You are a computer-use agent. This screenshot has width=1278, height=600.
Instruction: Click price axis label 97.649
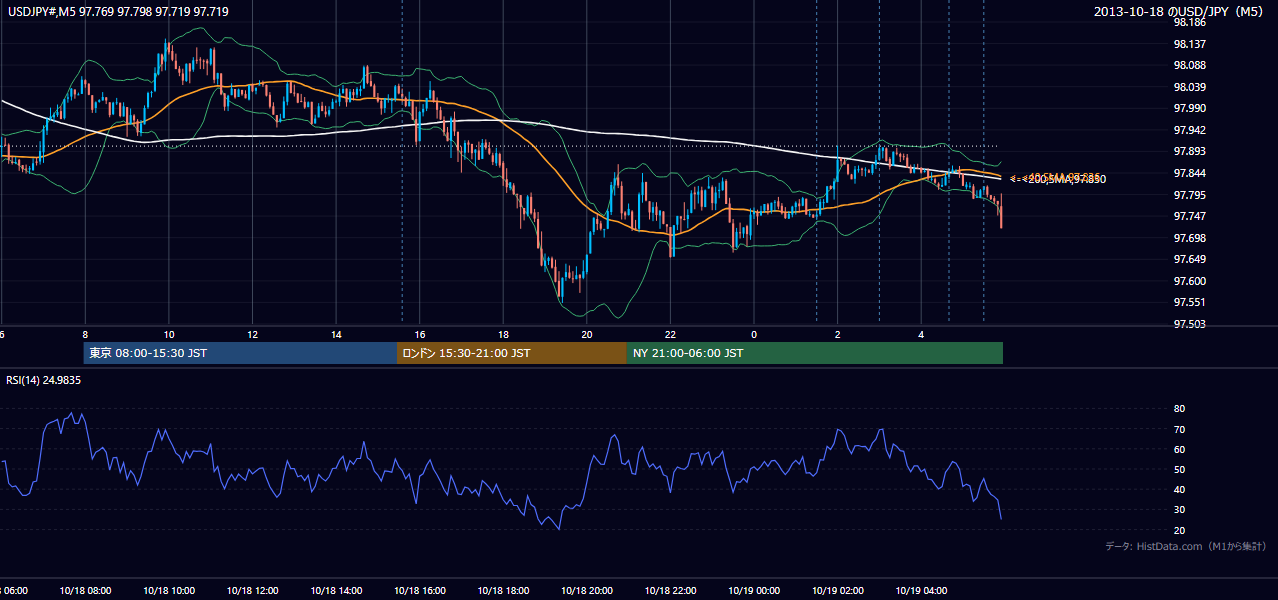pyautogui.click(x=1190, y=259)
